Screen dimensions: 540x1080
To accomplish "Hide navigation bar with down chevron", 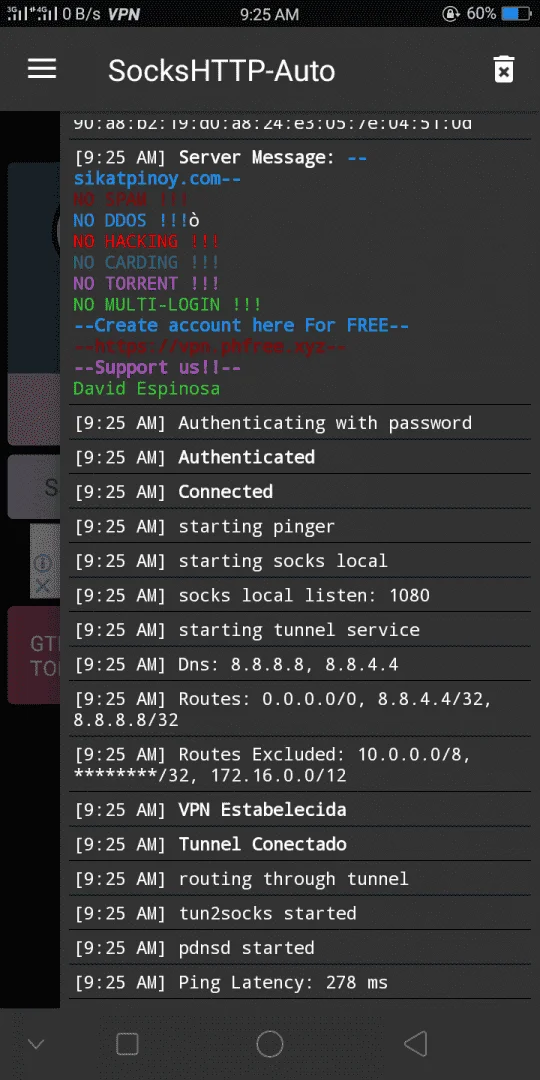I will [x=36, y=1044].
